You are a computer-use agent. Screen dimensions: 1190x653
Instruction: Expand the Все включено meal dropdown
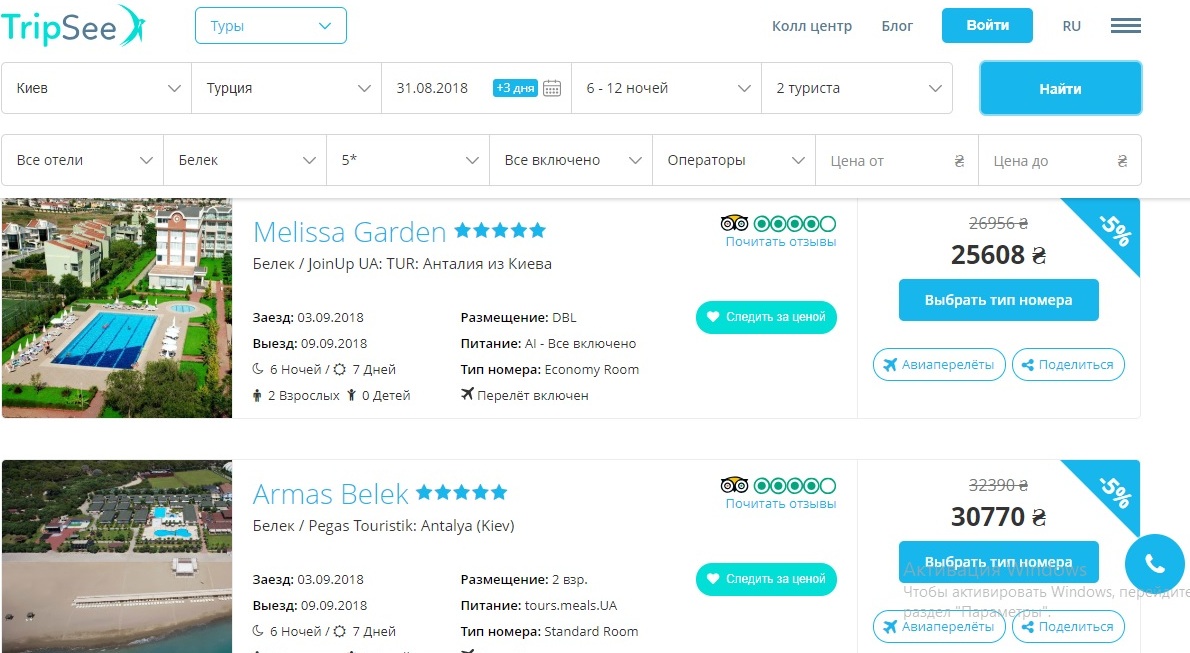570,160
